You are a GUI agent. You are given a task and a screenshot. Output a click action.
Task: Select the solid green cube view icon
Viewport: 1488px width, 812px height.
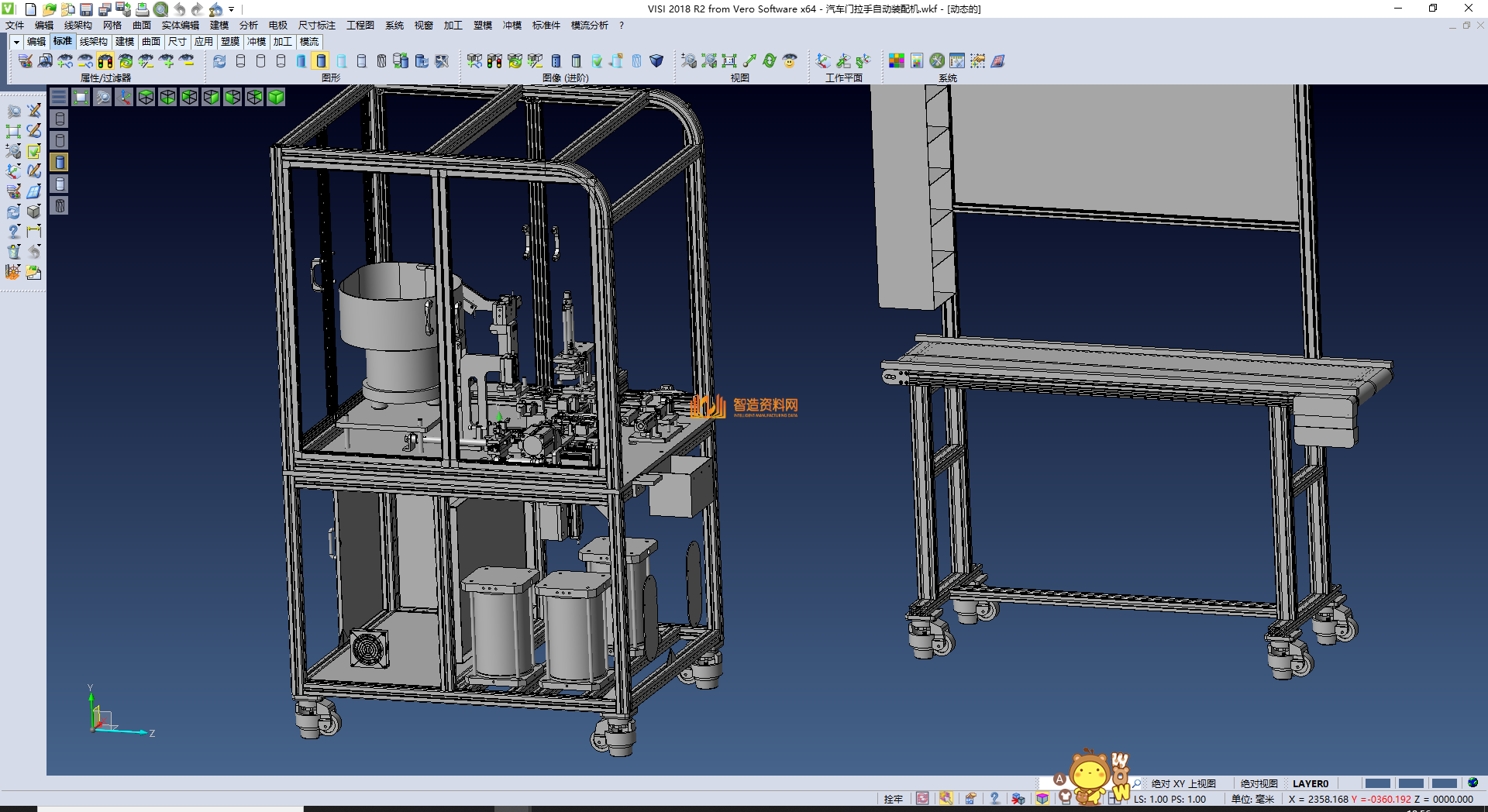276,97
